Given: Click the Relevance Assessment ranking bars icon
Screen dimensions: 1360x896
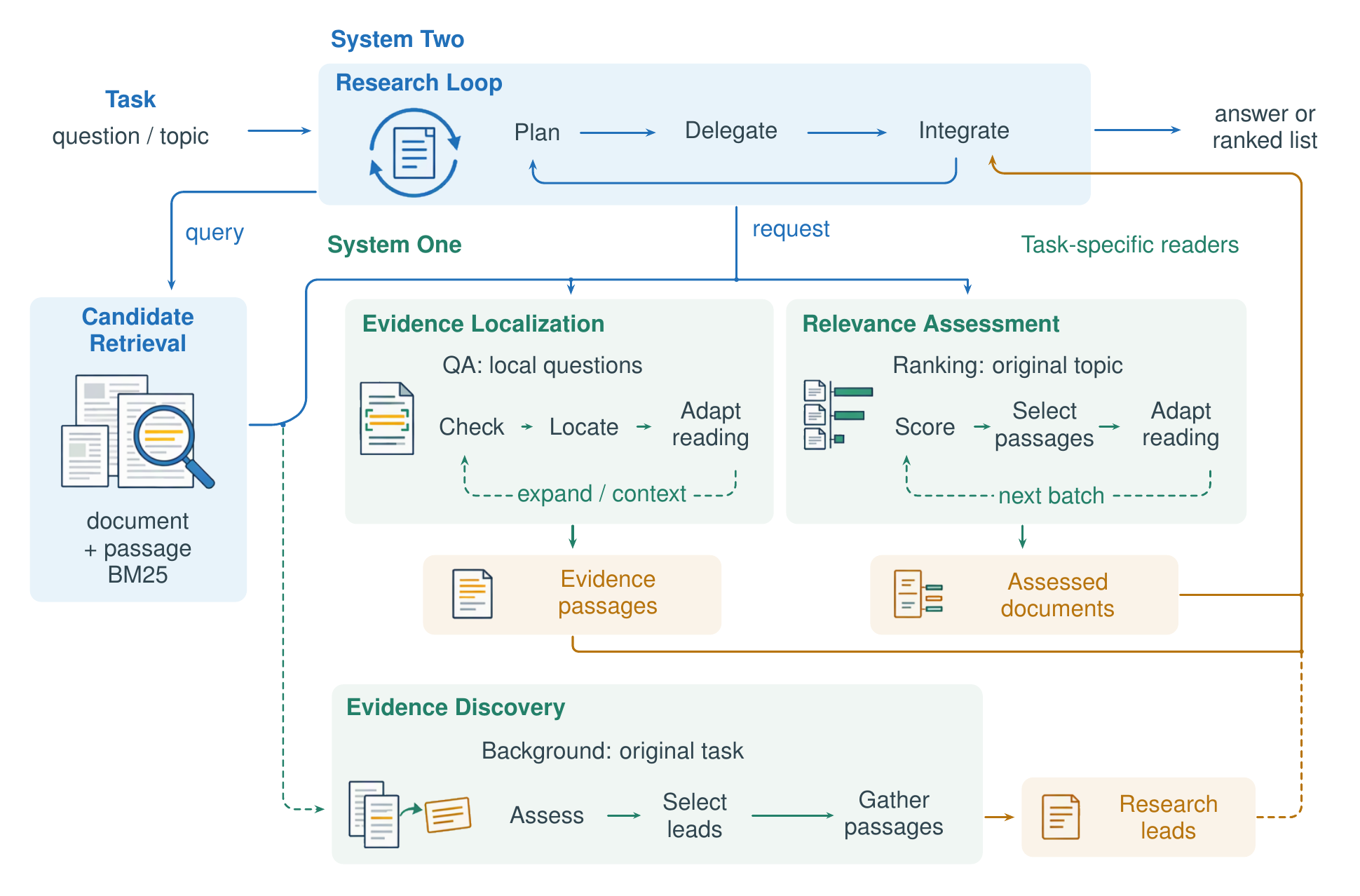Looking at the screenshot, I should point(838,414).
